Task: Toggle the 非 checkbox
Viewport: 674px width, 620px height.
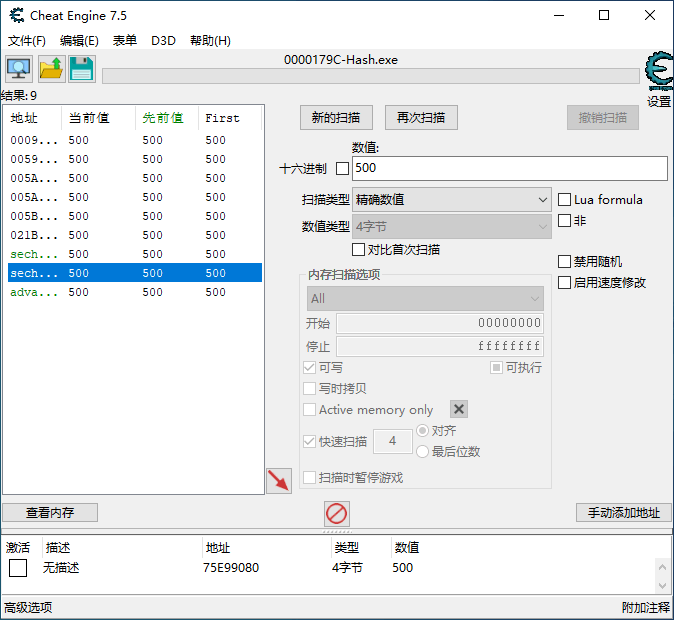Action: (x=564, y=221)
